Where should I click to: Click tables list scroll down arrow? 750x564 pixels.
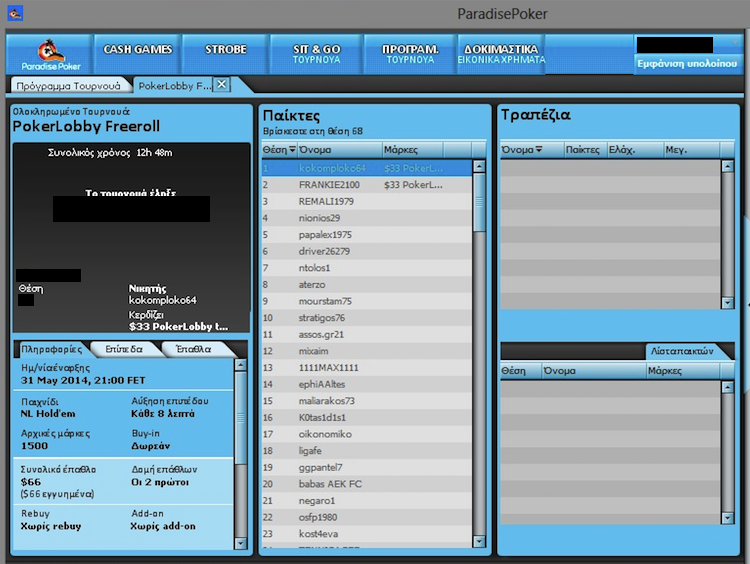coord(728,302)
